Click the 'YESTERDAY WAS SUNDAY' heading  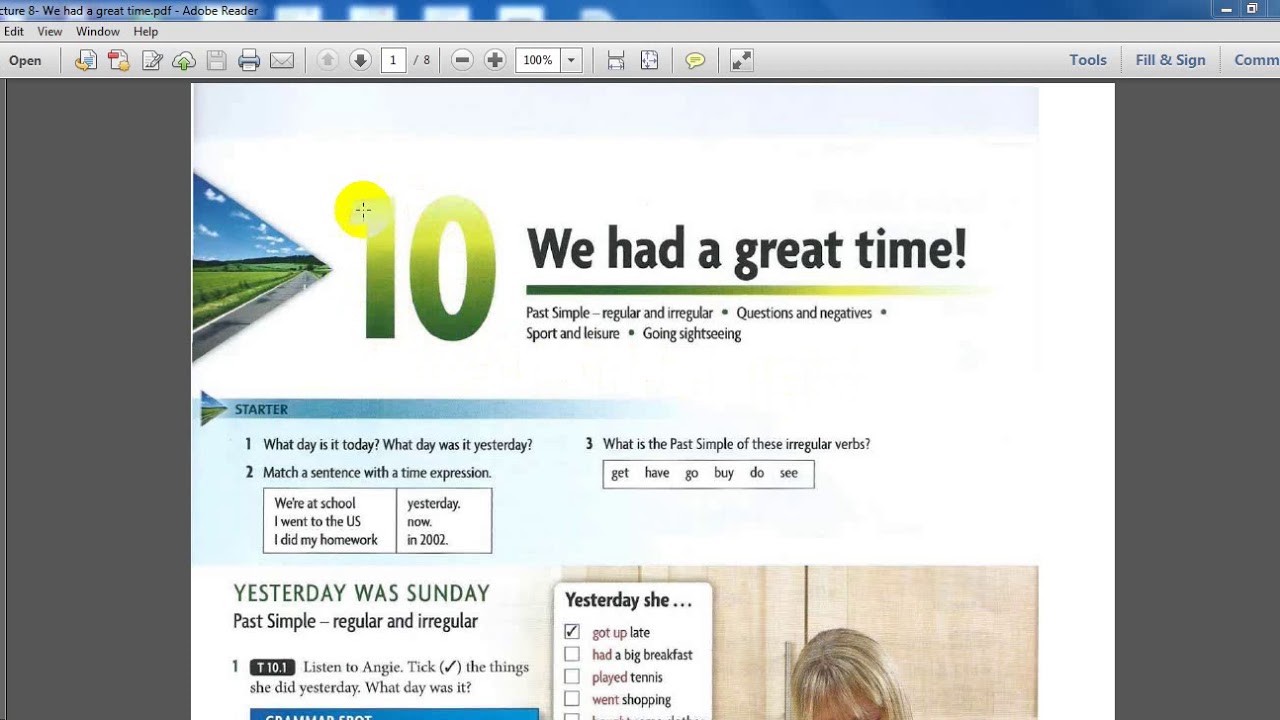362,593
